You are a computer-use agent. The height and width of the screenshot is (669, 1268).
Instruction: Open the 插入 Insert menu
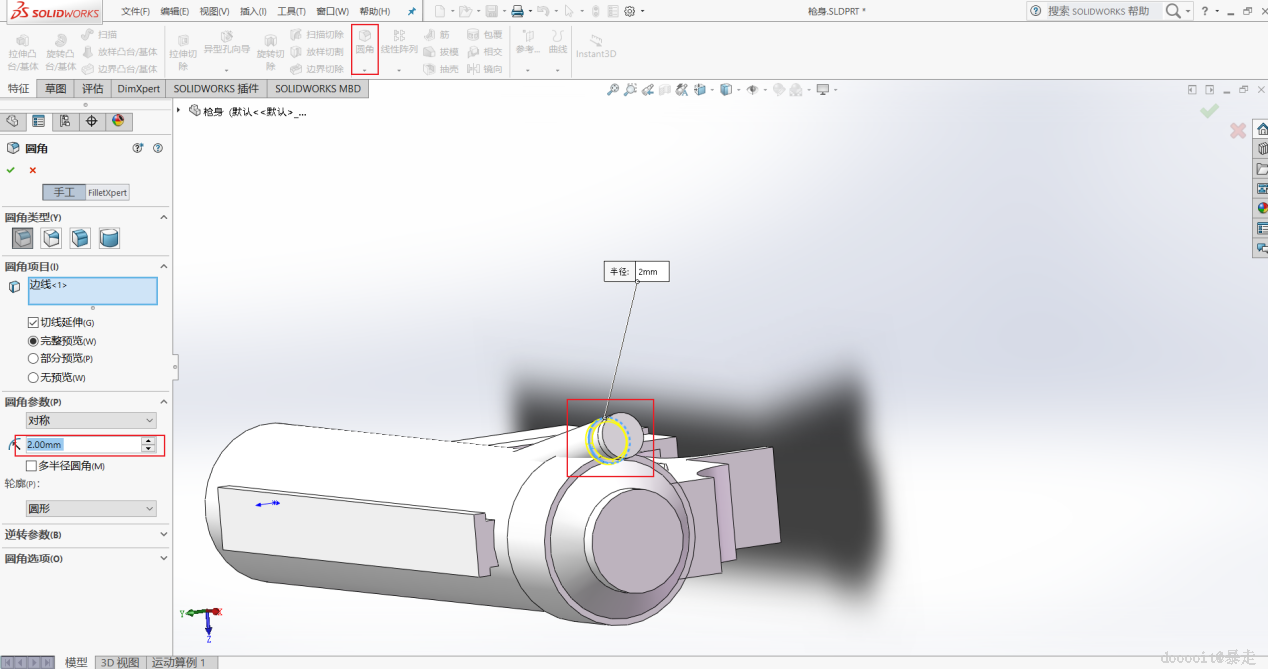252,11
